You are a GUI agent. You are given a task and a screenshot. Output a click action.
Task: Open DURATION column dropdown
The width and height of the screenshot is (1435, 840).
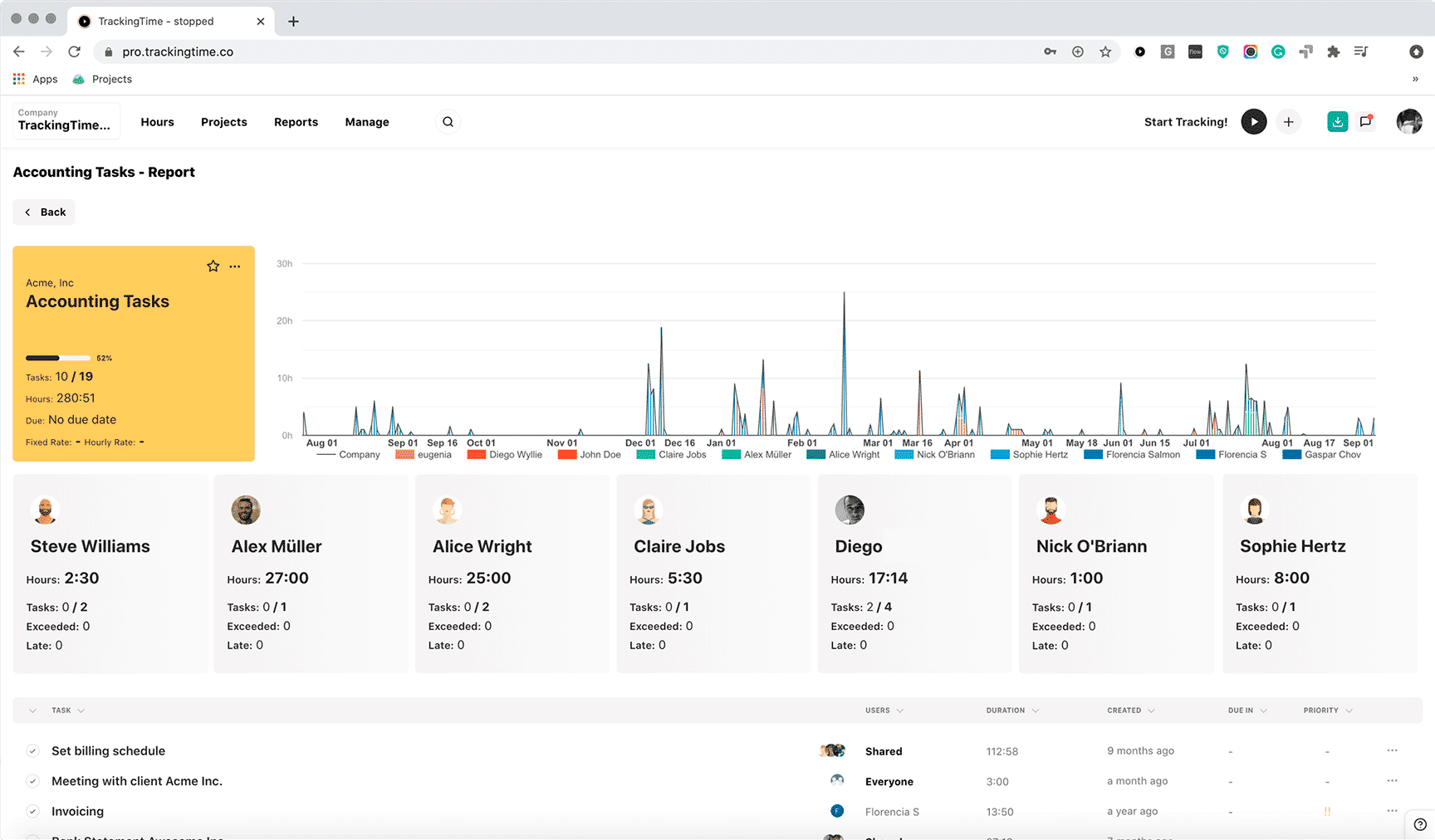coord(1036,711)
